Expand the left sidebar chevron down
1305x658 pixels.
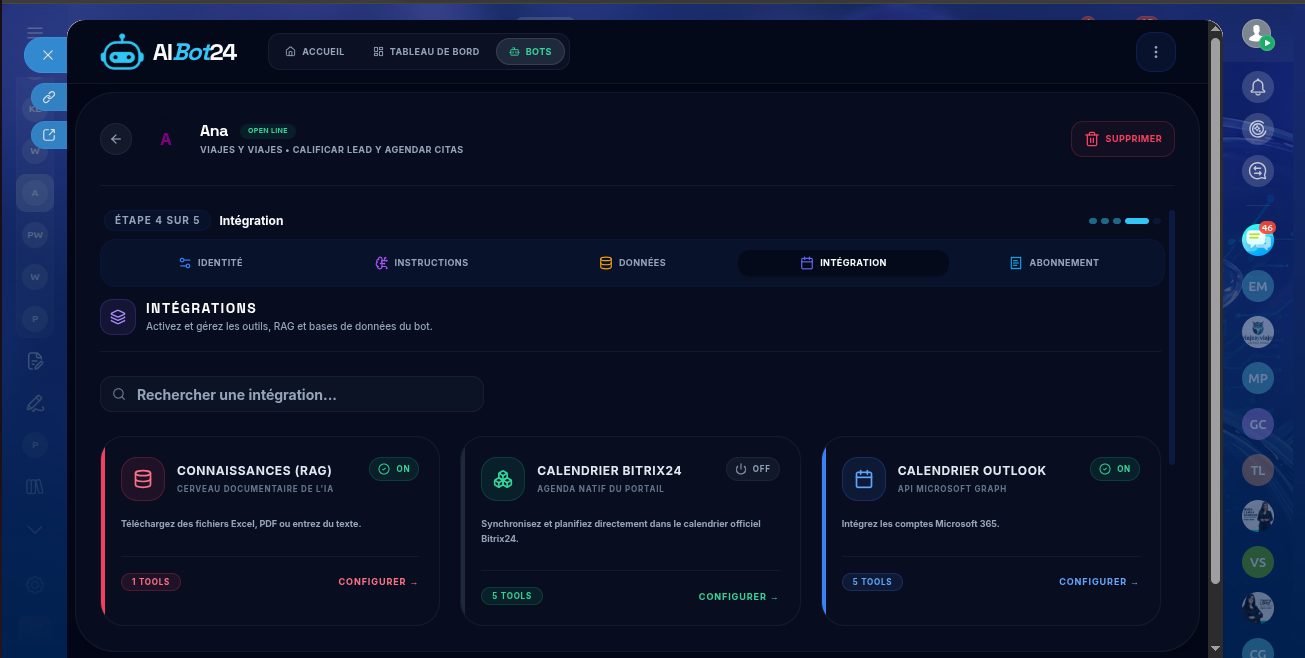35,529
